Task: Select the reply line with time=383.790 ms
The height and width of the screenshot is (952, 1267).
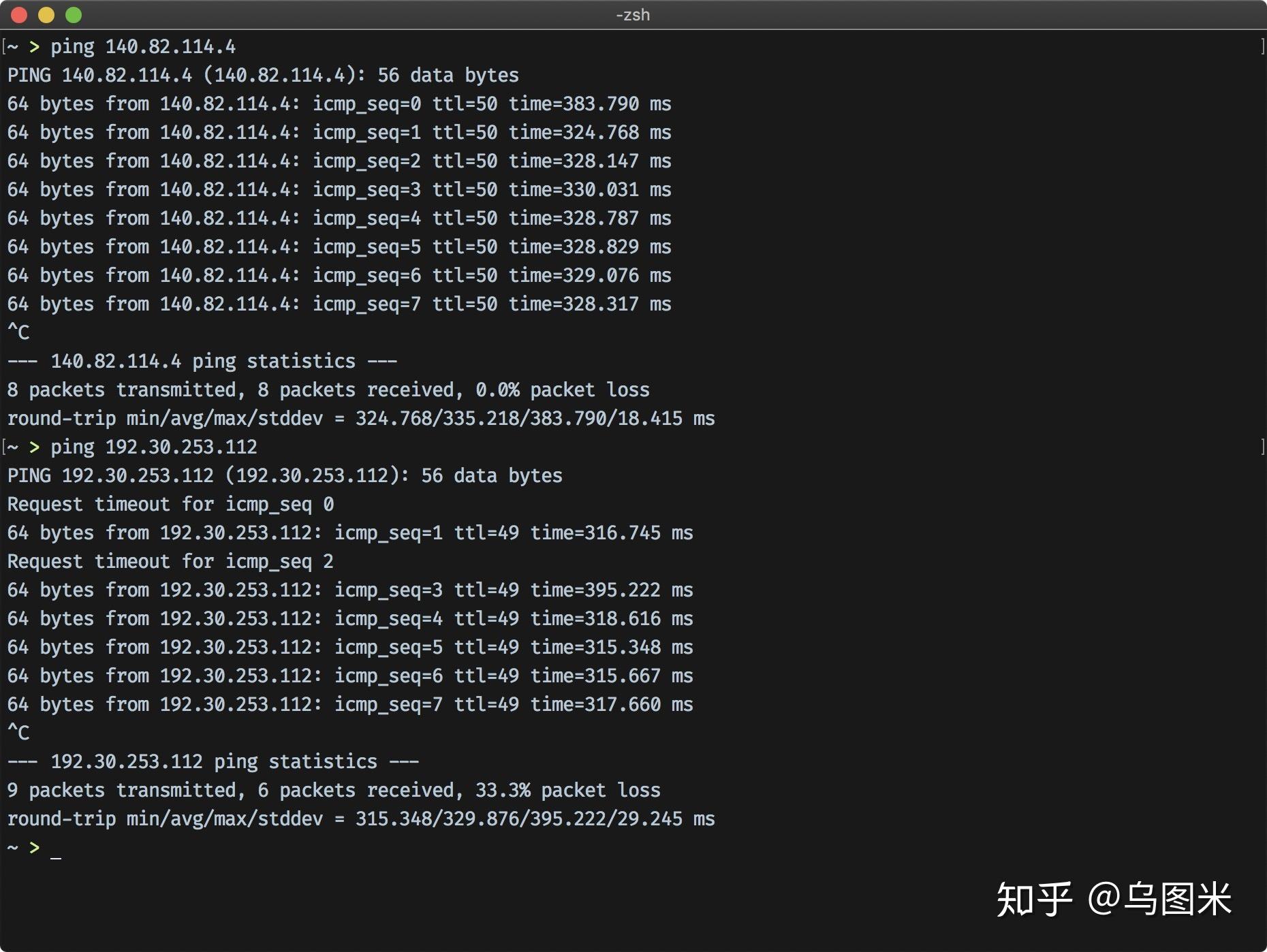Action: (339, 104)
